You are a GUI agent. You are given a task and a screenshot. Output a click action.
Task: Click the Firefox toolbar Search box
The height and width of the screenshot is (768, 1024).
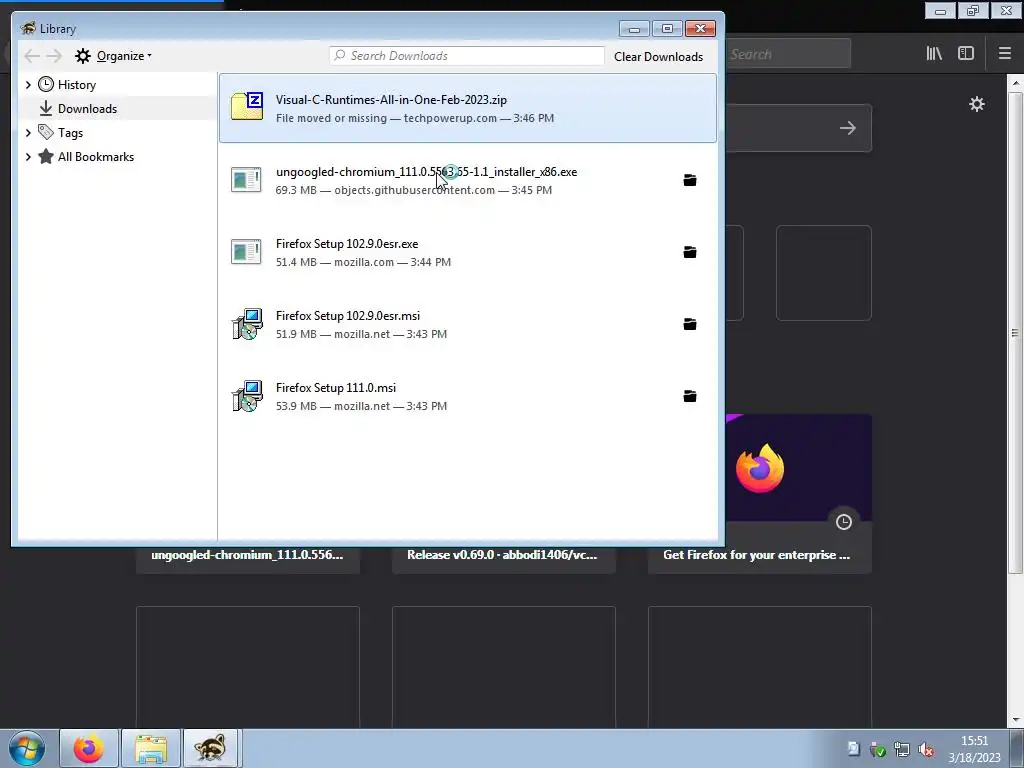coord(788,54)
